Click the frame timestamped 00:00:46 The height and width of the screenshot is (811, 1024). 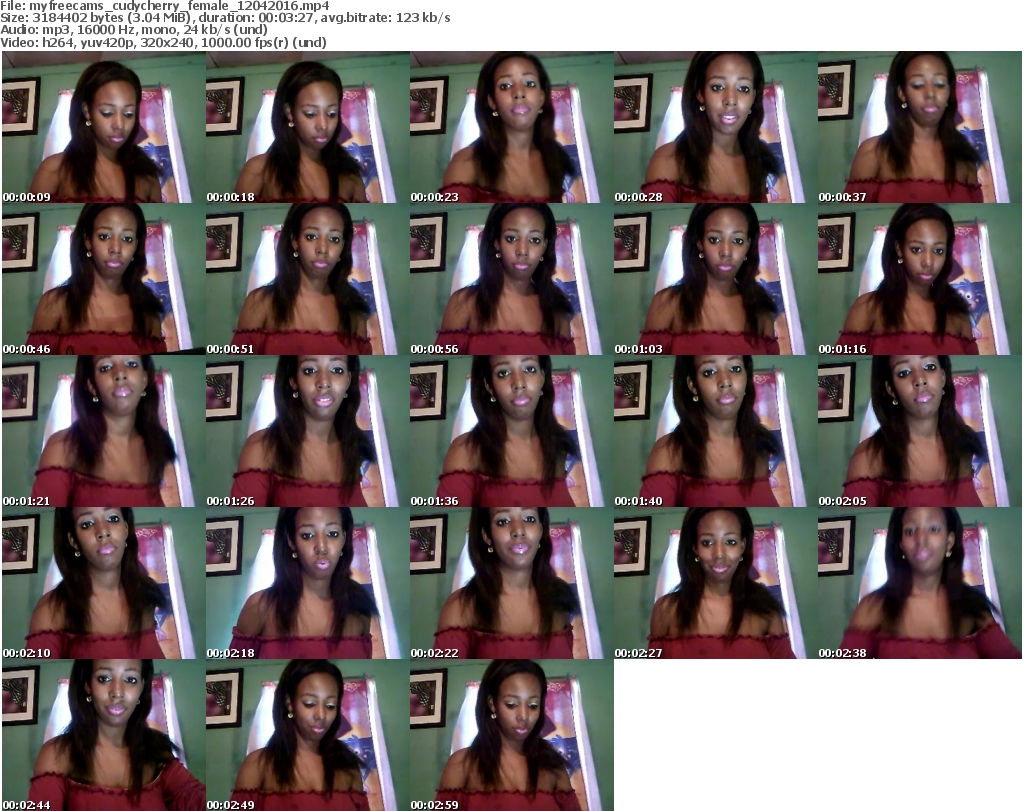coord(102,279)
